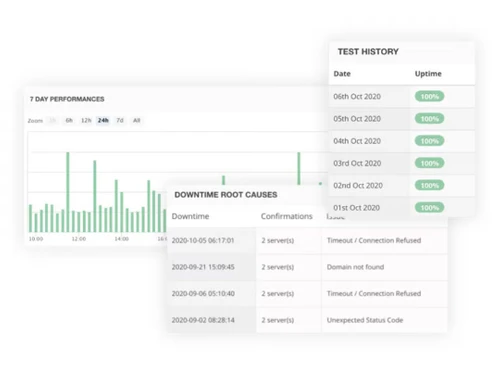Click 2 server(s) in the 2020-09-06 row
The width and height of the screenshot is (500, 375).
278,294
